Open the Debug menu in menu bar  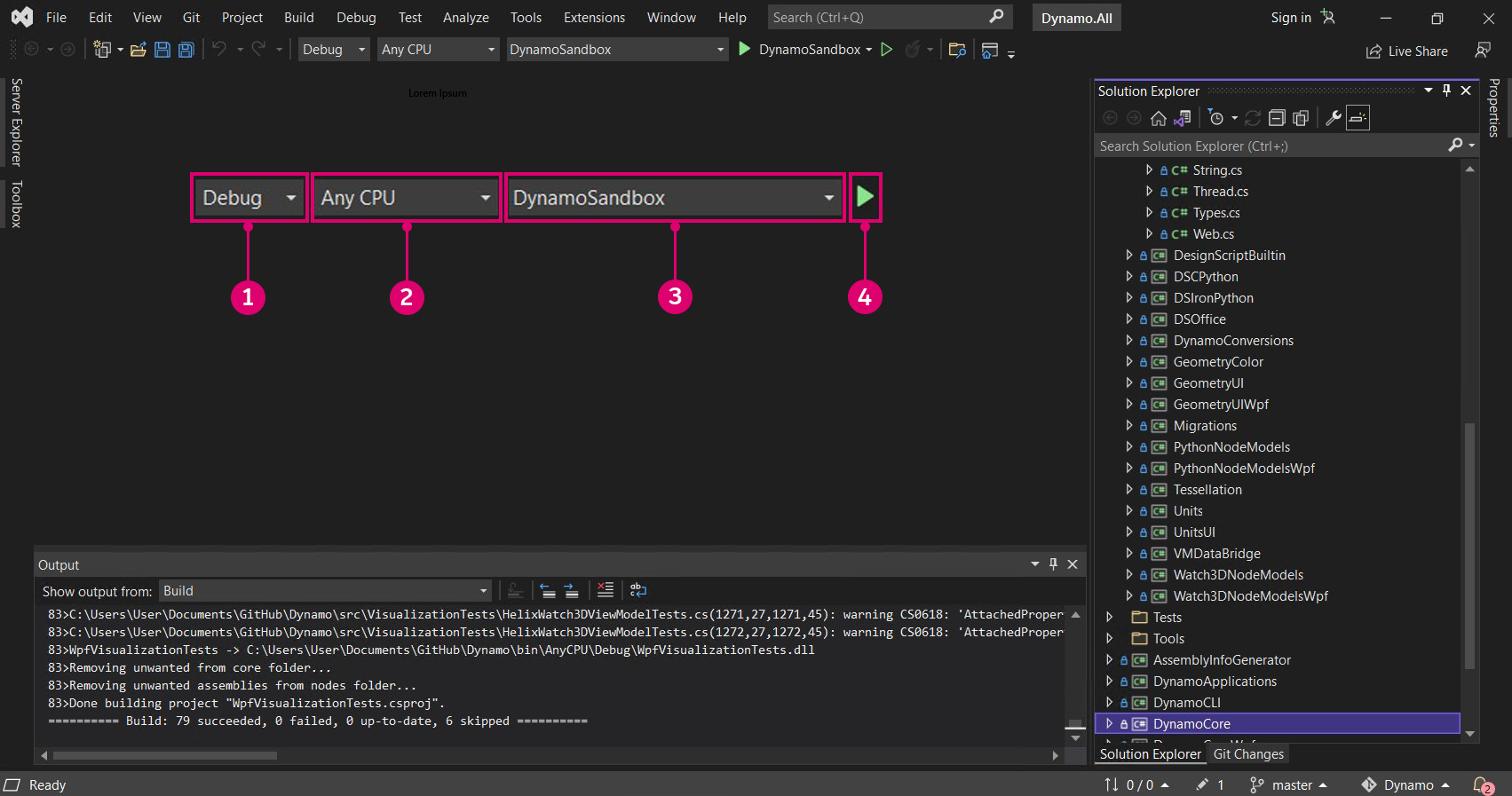click(x=356, y=17)
